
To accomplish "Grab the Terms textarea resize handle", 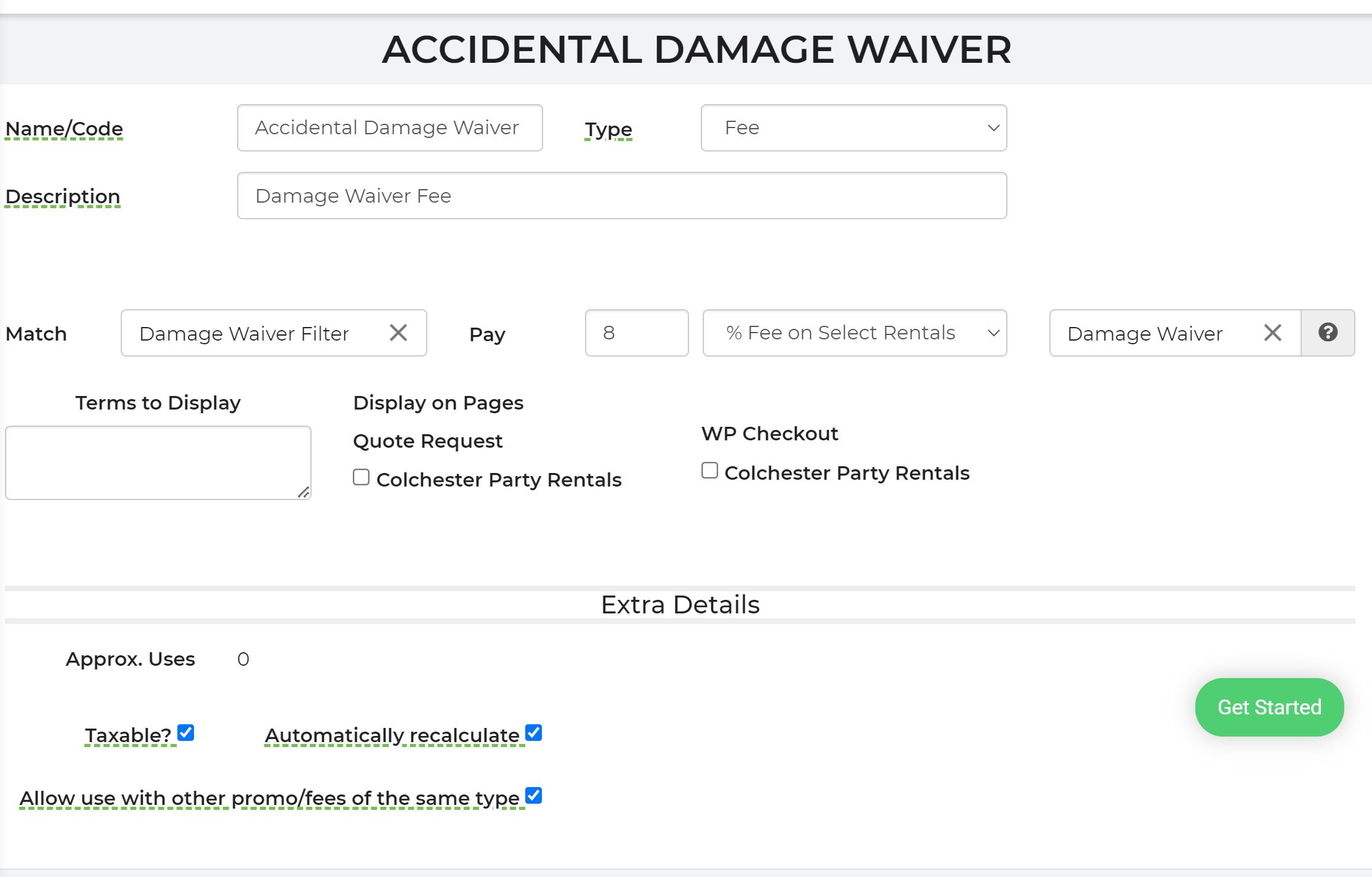I will pos(304,492).
